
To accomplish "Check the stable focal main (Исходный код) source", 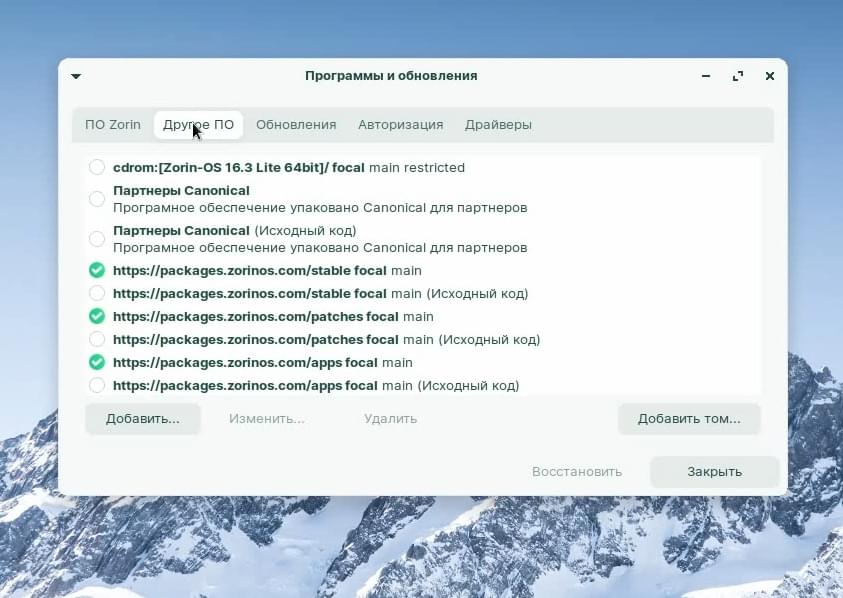I will coord(97,293).
